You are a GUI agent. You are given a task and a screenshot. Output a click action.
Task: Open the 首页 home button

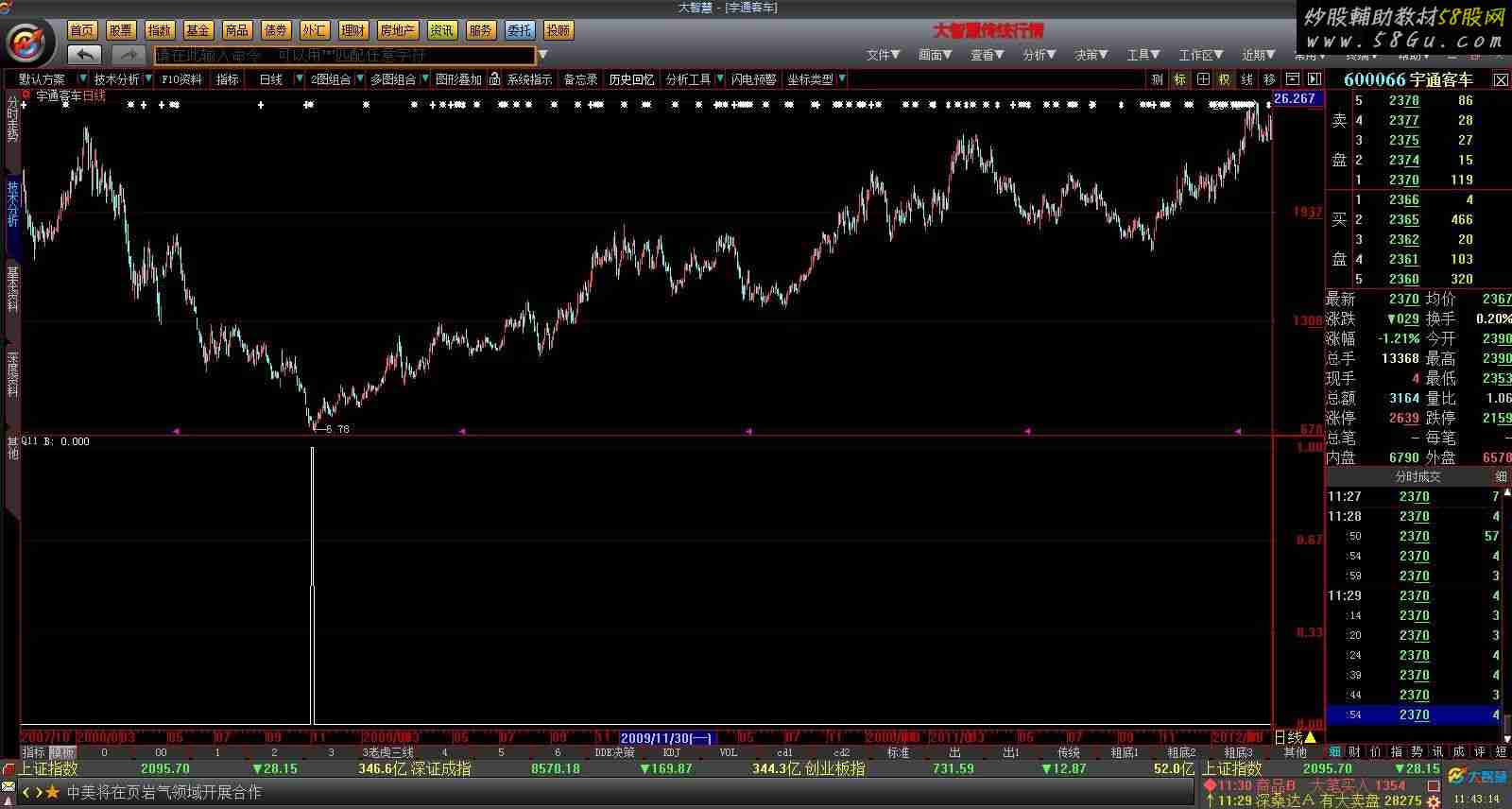tap(82, 30)
